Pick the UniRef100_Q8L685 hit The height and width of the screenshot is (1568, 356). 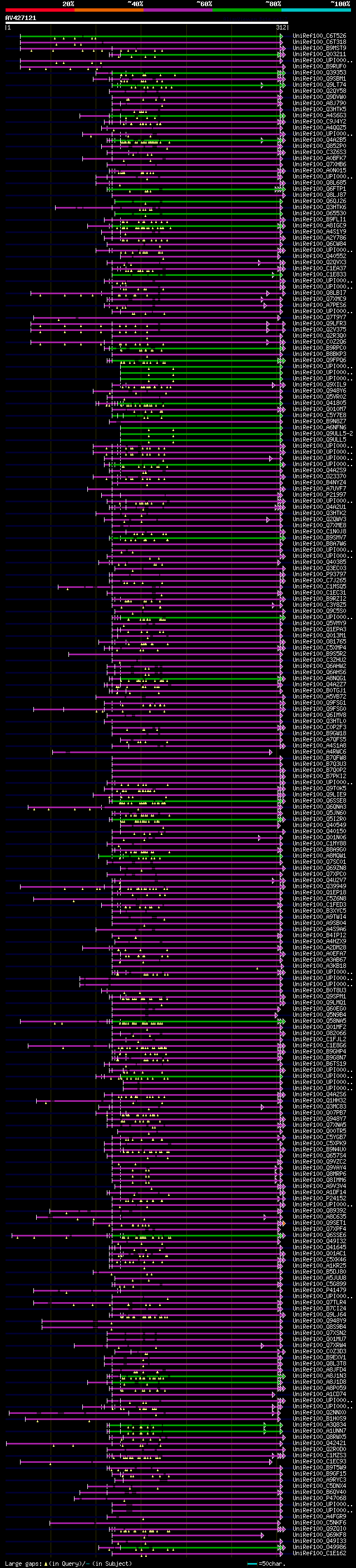319,183
